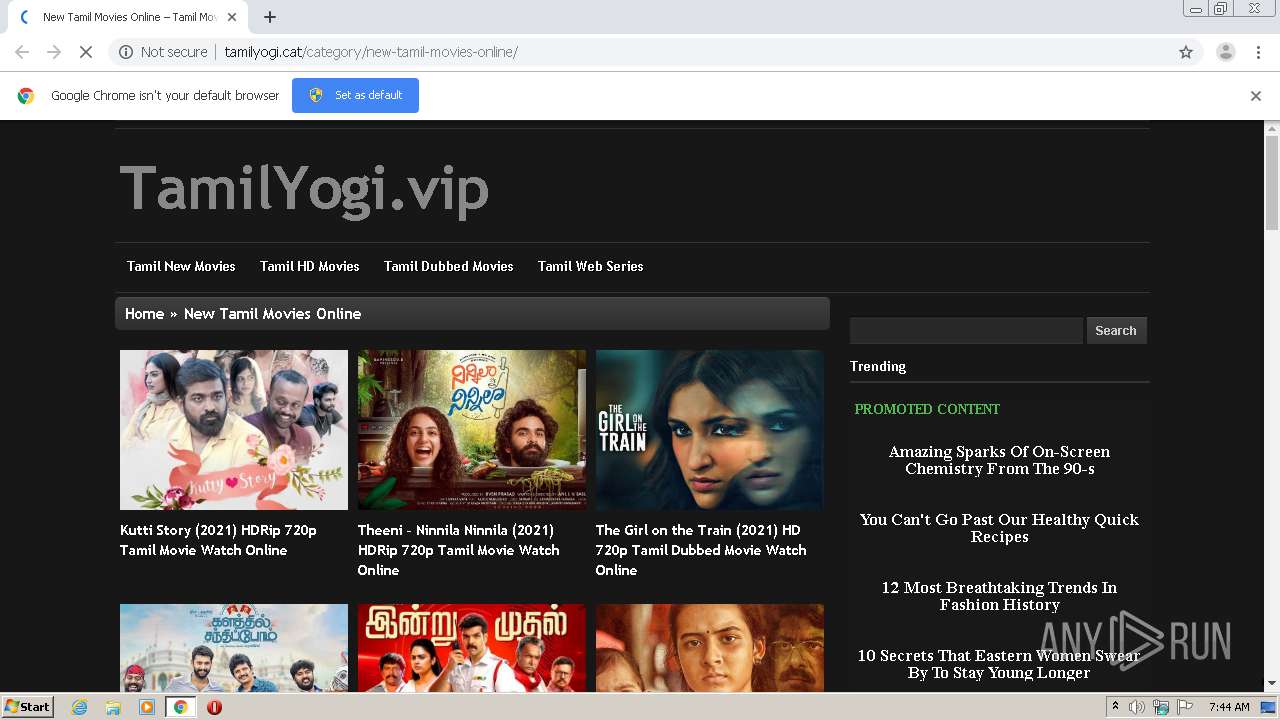Open the Chrome profile avatar
1280x720 pixels.
click(x=1225, y=52)
